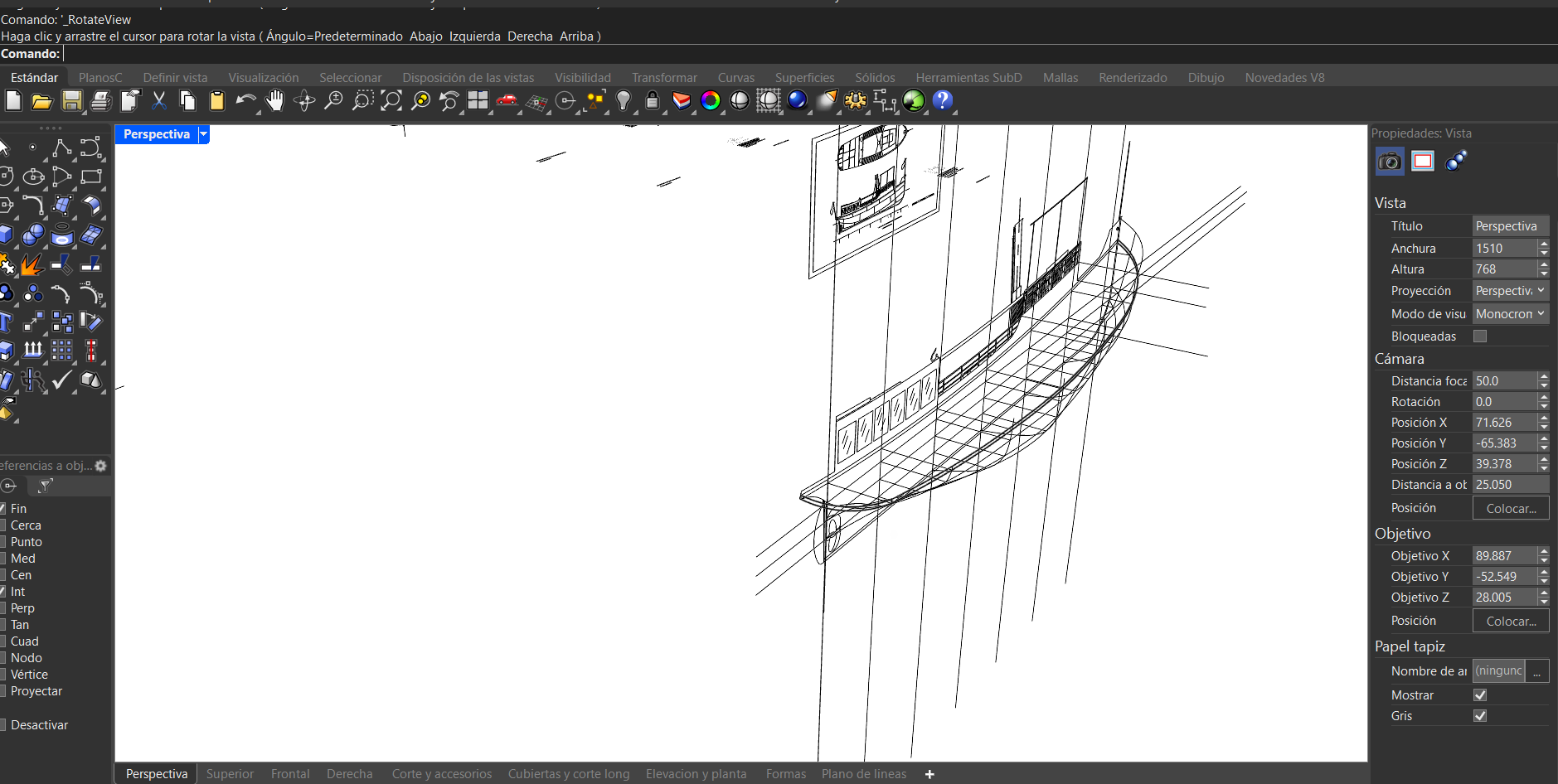Toggle the Bloqueadas checkbox
Viewport: 1558px width, 784px height.
pyautogui.click(x=1480, y=336)
